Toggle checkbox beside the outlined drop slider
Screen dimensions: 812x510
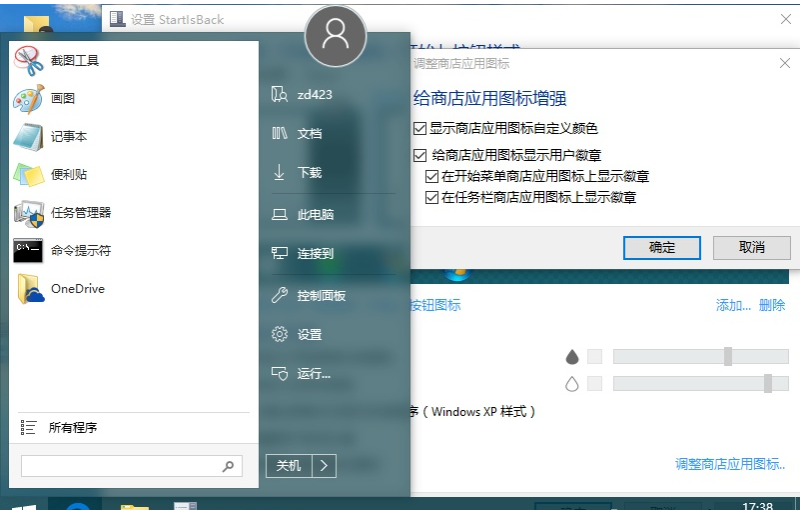[x=594, y=384]
